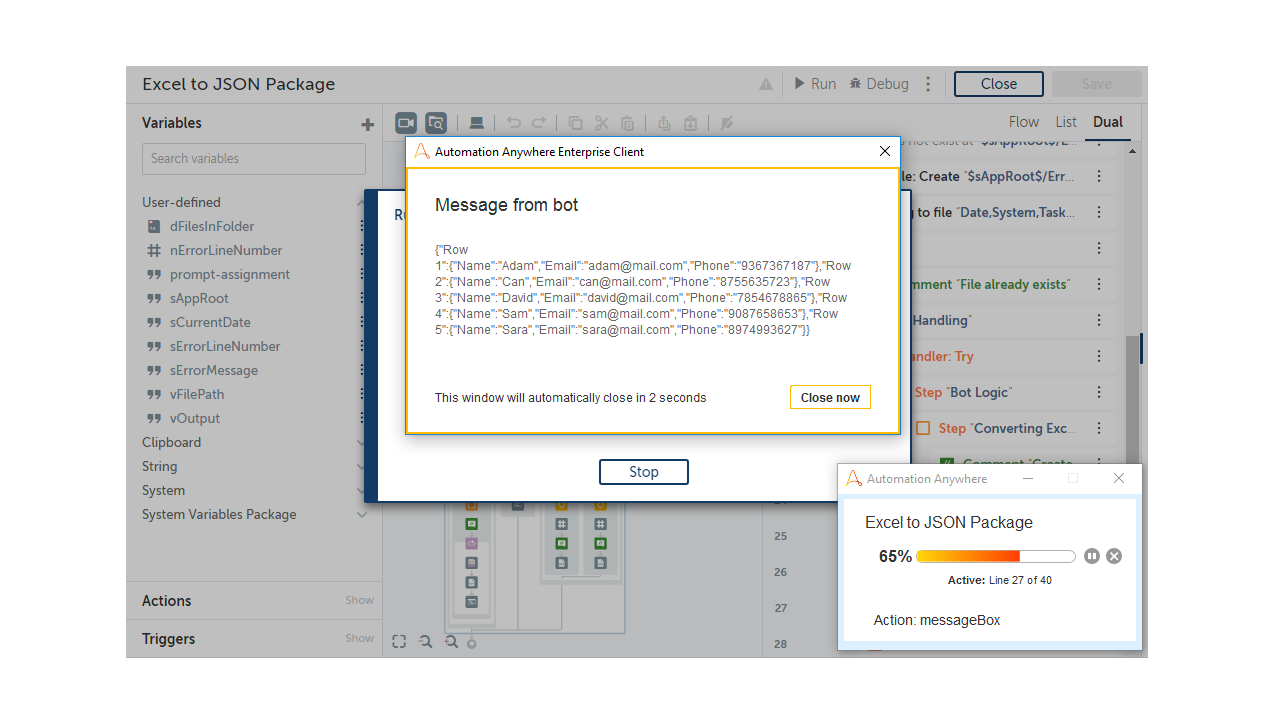Viewport: 1280px width, 720px height.
Task: Open the header's vertical three-dot menu
Action: 928,84
